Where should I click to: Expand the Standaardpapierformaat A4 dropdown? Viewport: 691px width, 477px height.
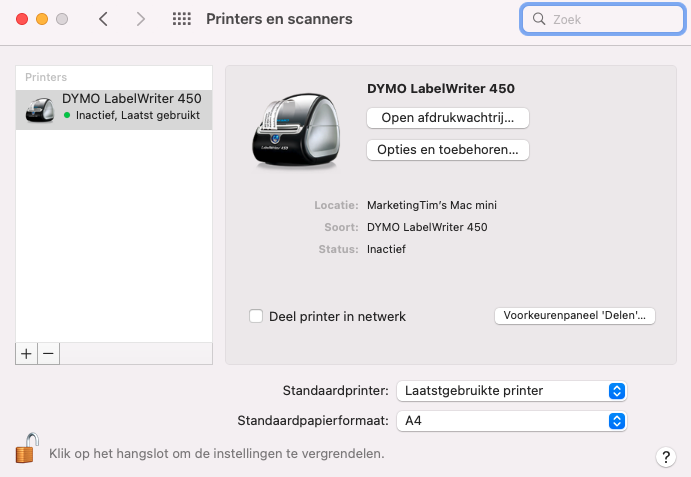tap(511, 421)
